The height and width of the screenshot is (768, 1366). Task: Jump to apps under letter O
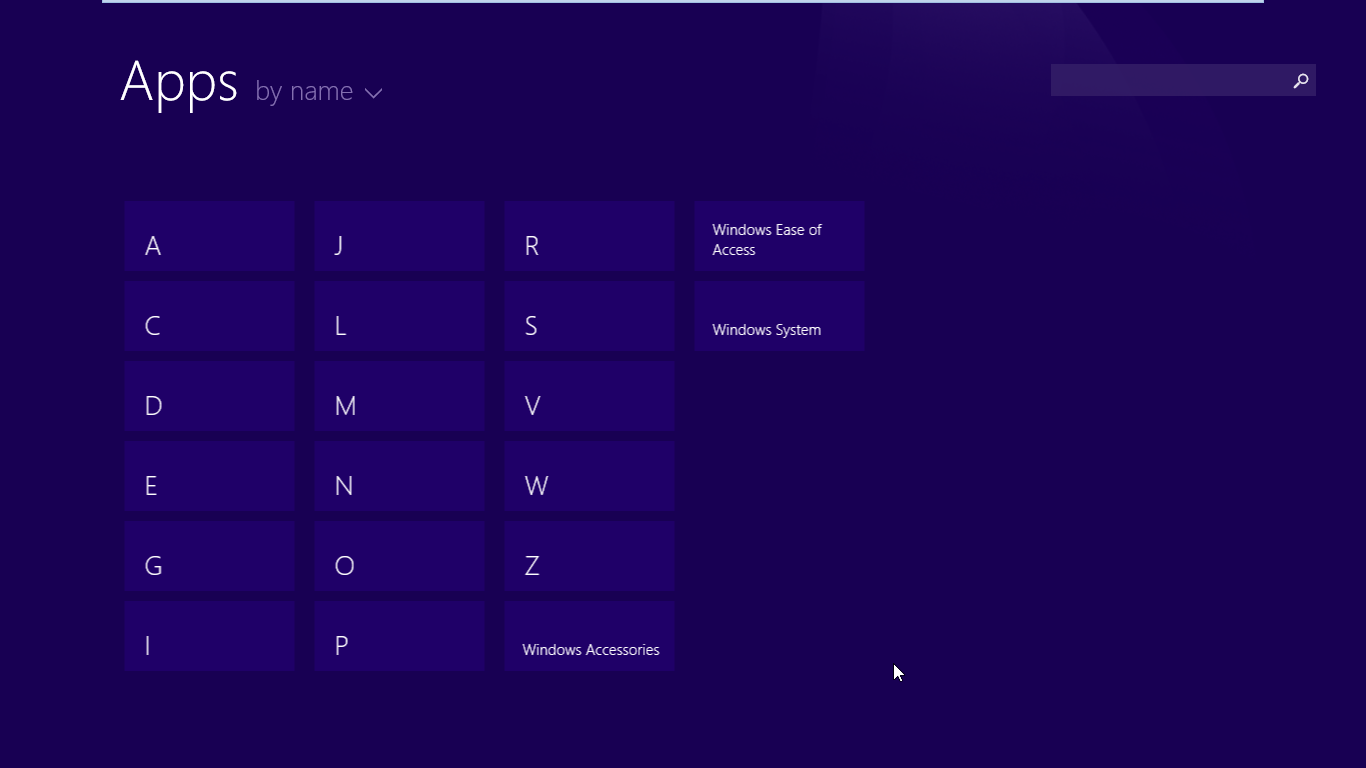pyautogui.click(x=399, y=557)
